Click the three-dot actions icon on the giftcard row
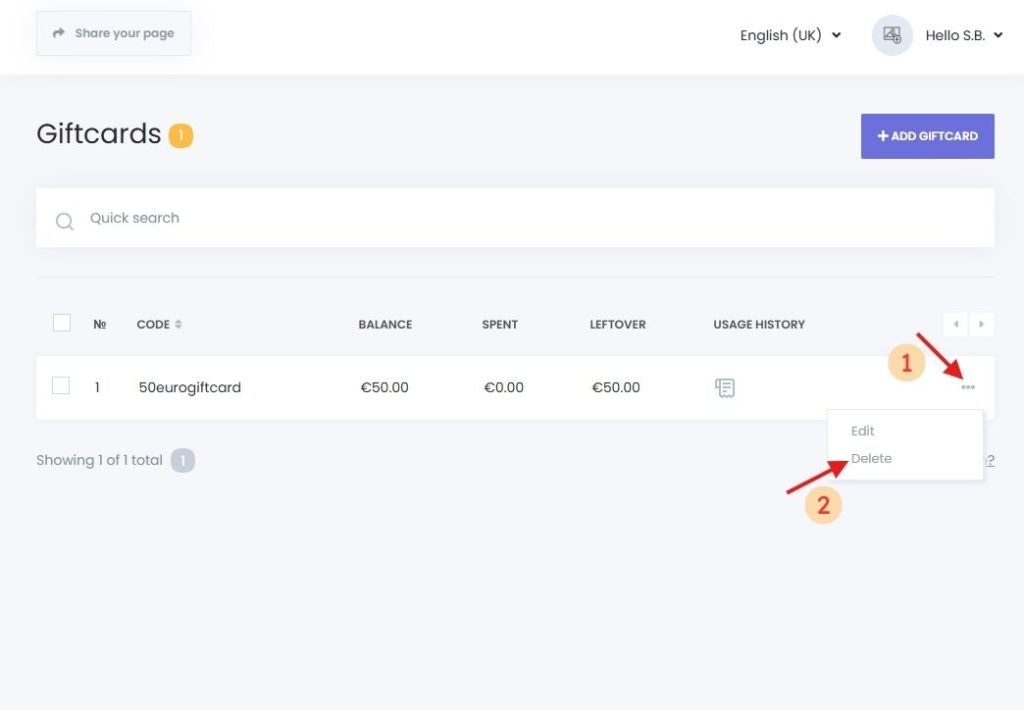 point(967,385)
